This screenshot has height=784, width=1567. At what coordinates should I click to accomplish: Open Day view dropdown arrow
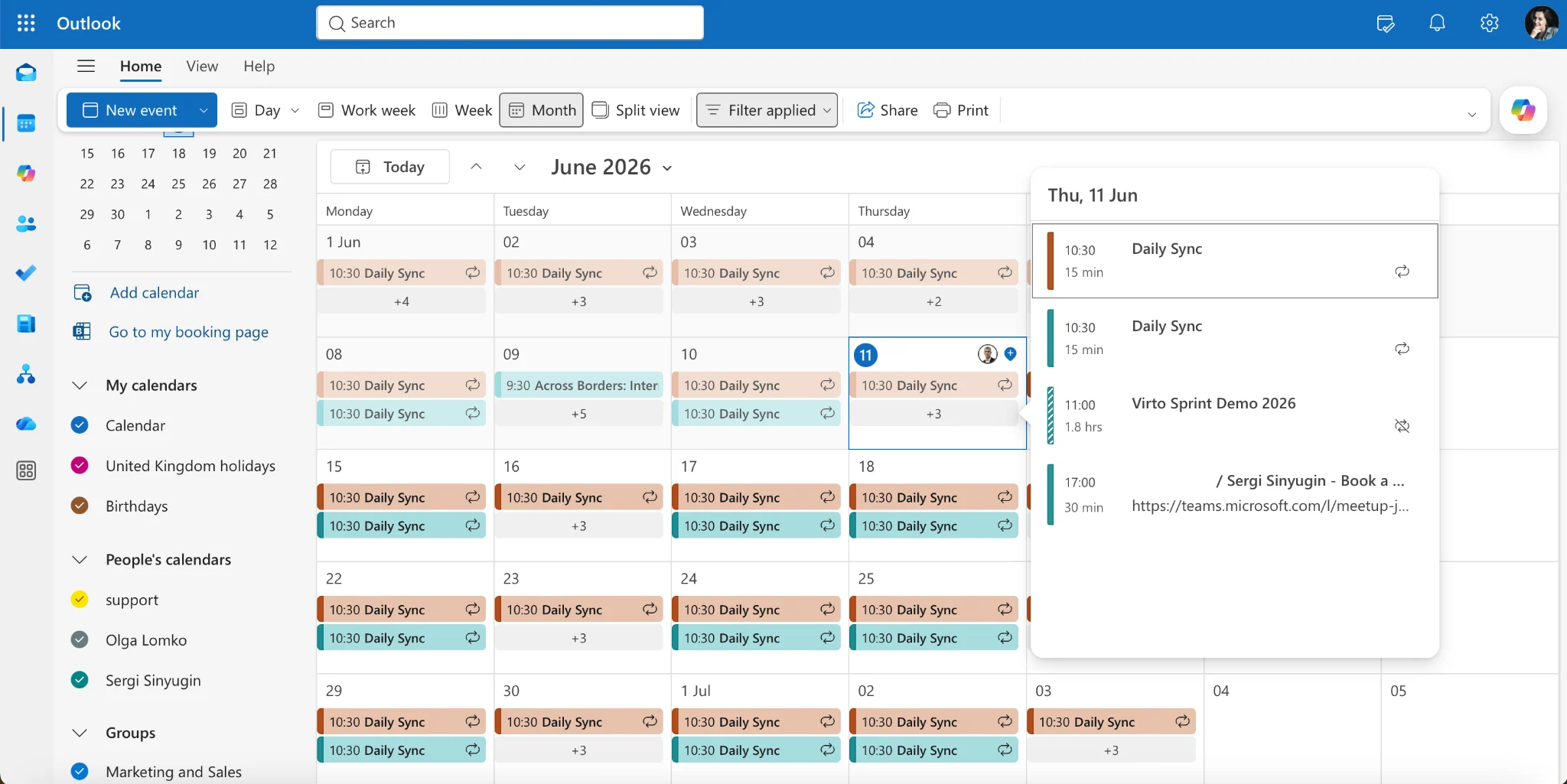click(x=295, y=110)
